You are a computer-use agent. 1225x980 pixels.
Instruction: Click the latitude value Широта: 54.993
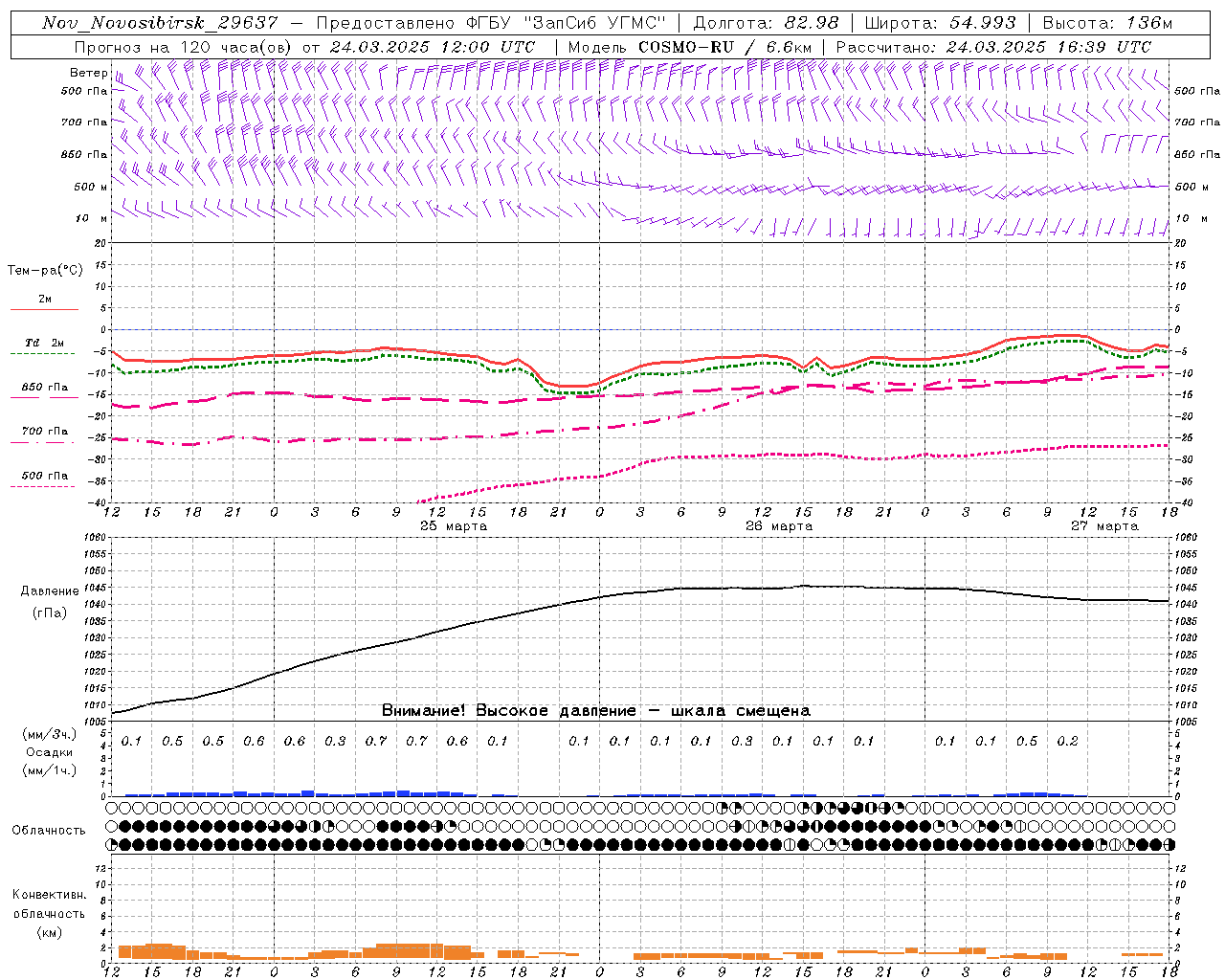click(x=940, y=23)
